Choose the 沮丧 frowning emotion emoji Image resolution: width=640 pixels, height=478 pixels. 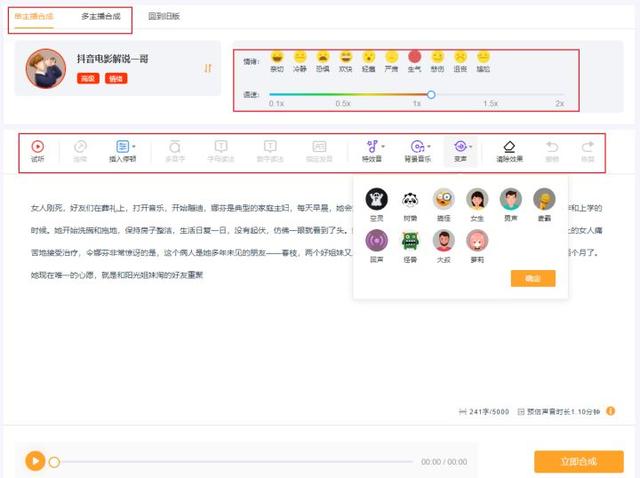[460, 57]
